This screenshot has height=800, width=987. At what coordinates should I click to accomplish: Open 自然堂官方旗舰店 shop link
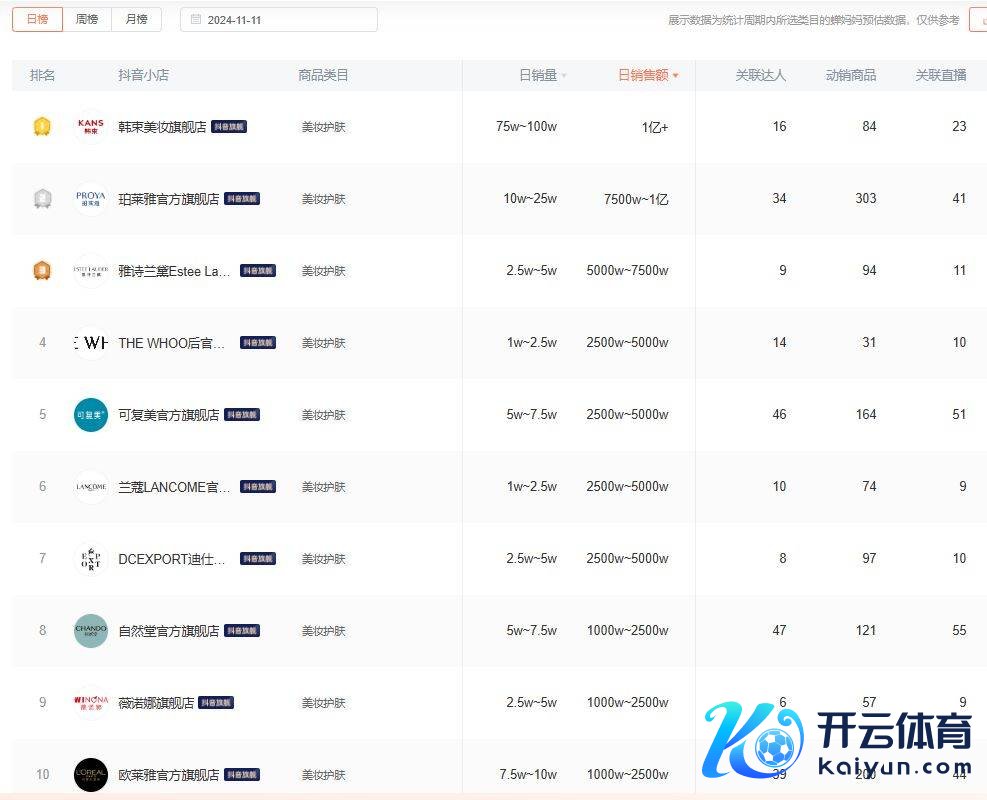coord(169,631)
